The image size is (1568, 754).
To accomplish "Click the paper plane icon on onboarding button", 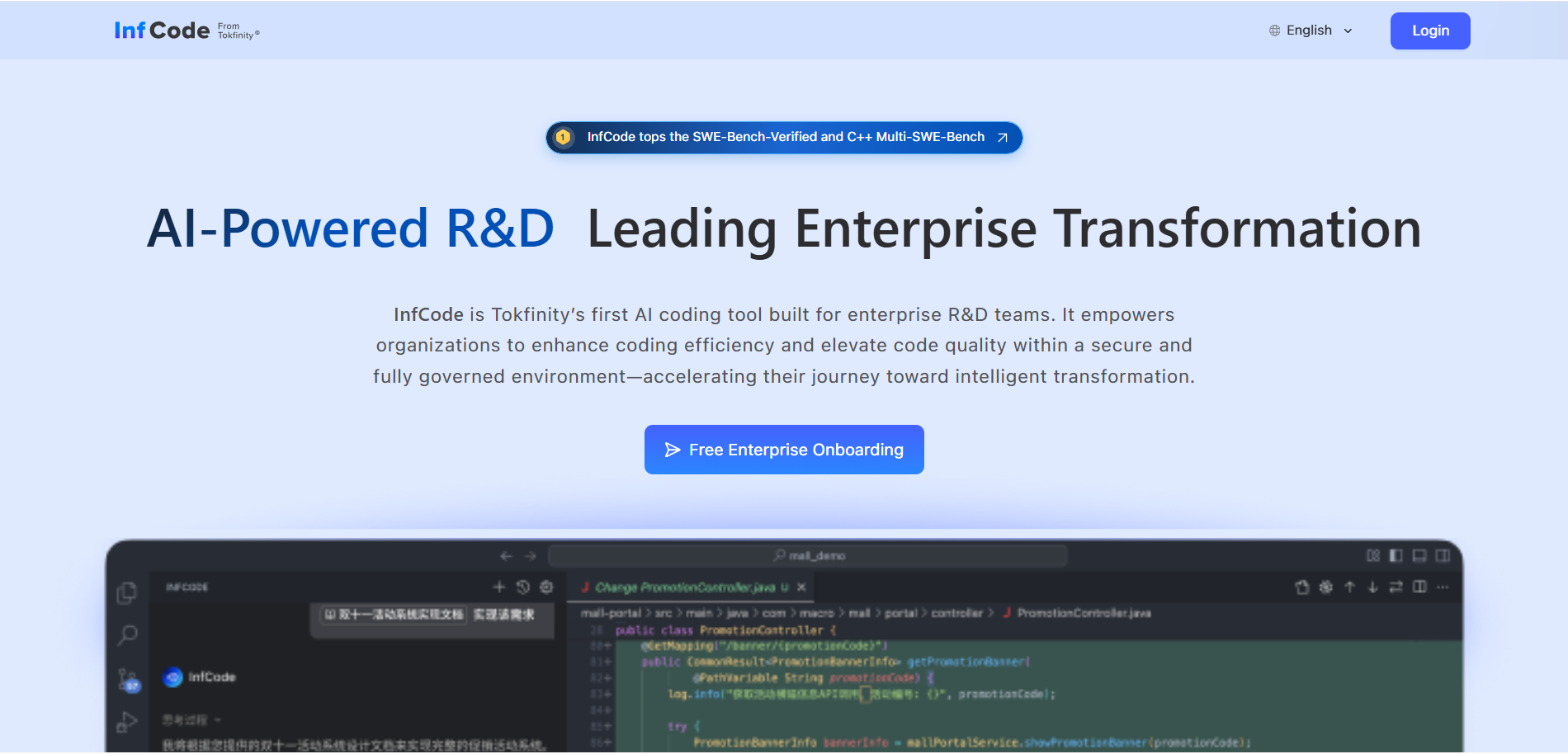I will (x=673, y=450).
